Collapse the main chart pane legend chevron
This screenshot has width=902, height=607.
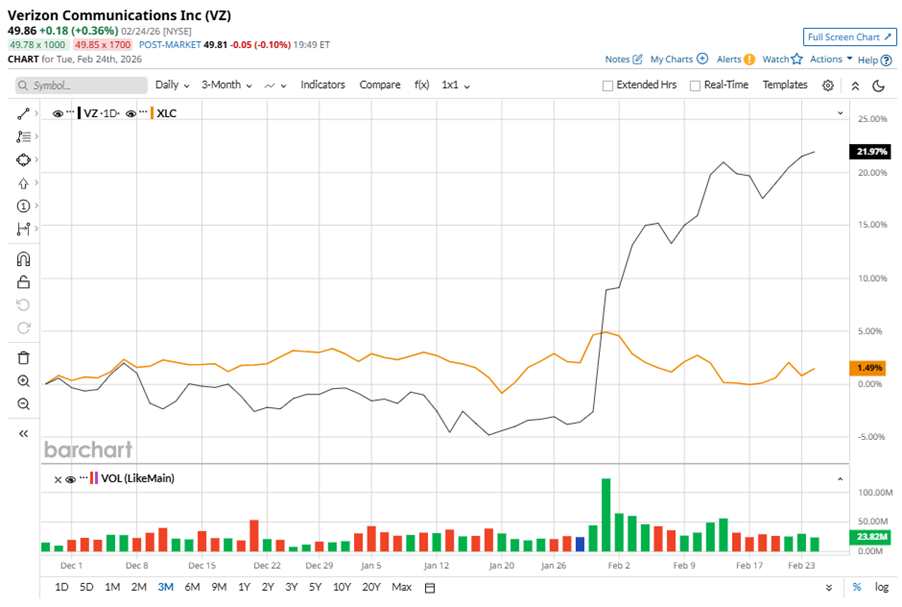(840, 113)
